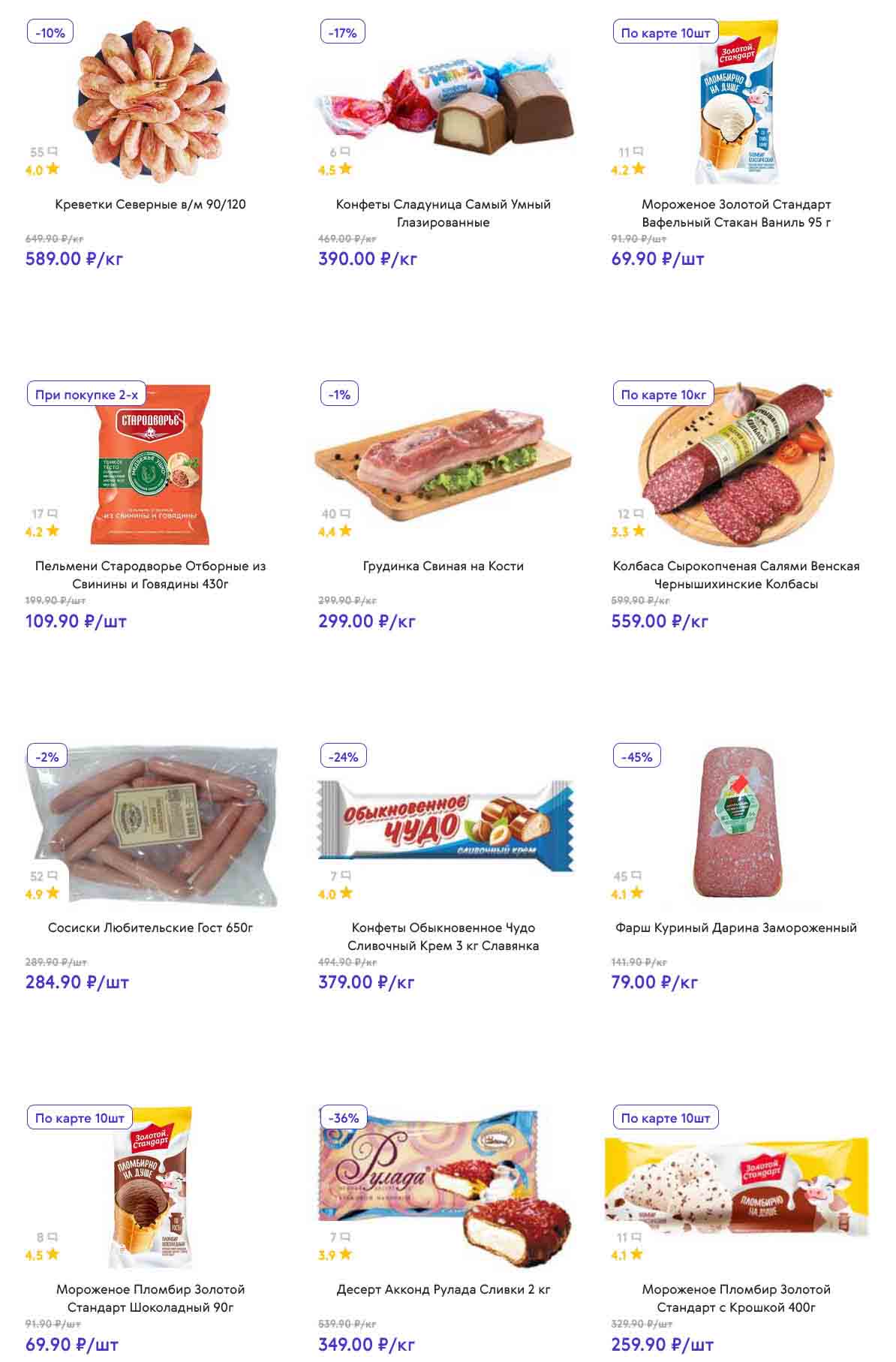Image resolution: width=896 pixels, height=1362 pixels.
Task: Click the rating star on Конфеты Сладуница
Action: click(345, 169)
